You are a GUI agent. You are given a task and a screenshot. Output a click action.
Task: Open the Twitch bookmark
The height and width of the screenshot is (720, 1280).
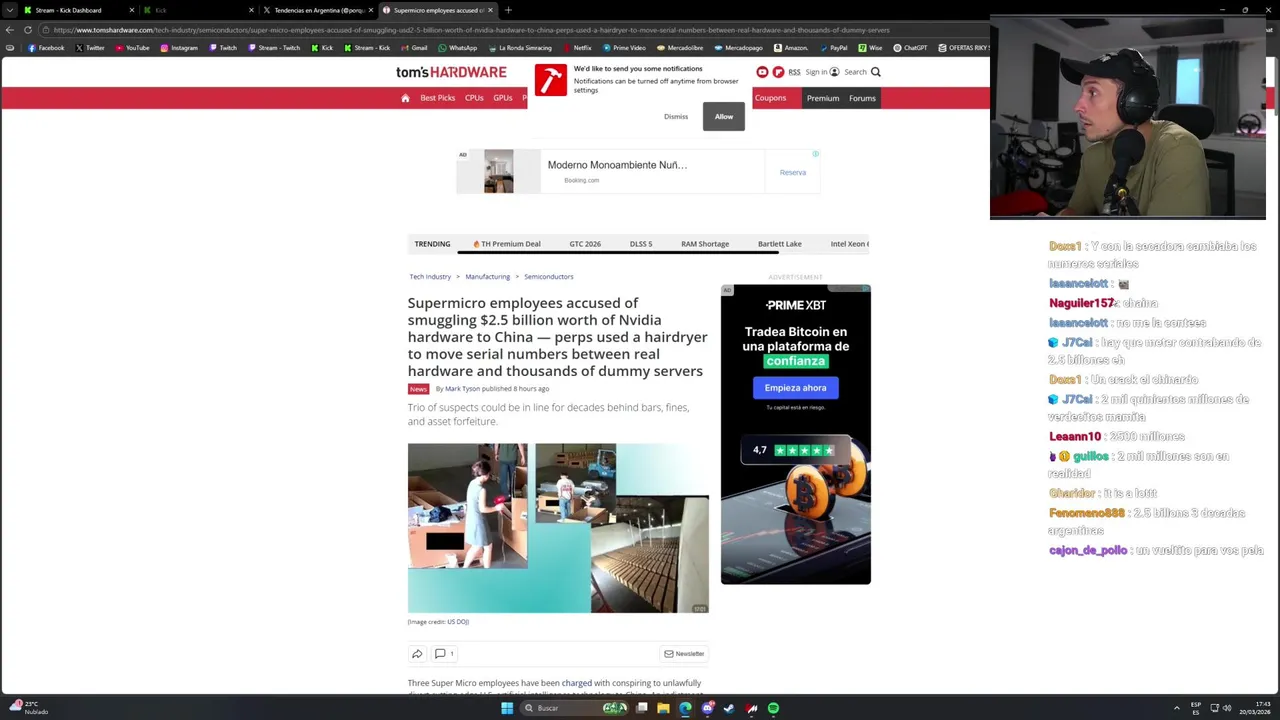coord(223,48)
